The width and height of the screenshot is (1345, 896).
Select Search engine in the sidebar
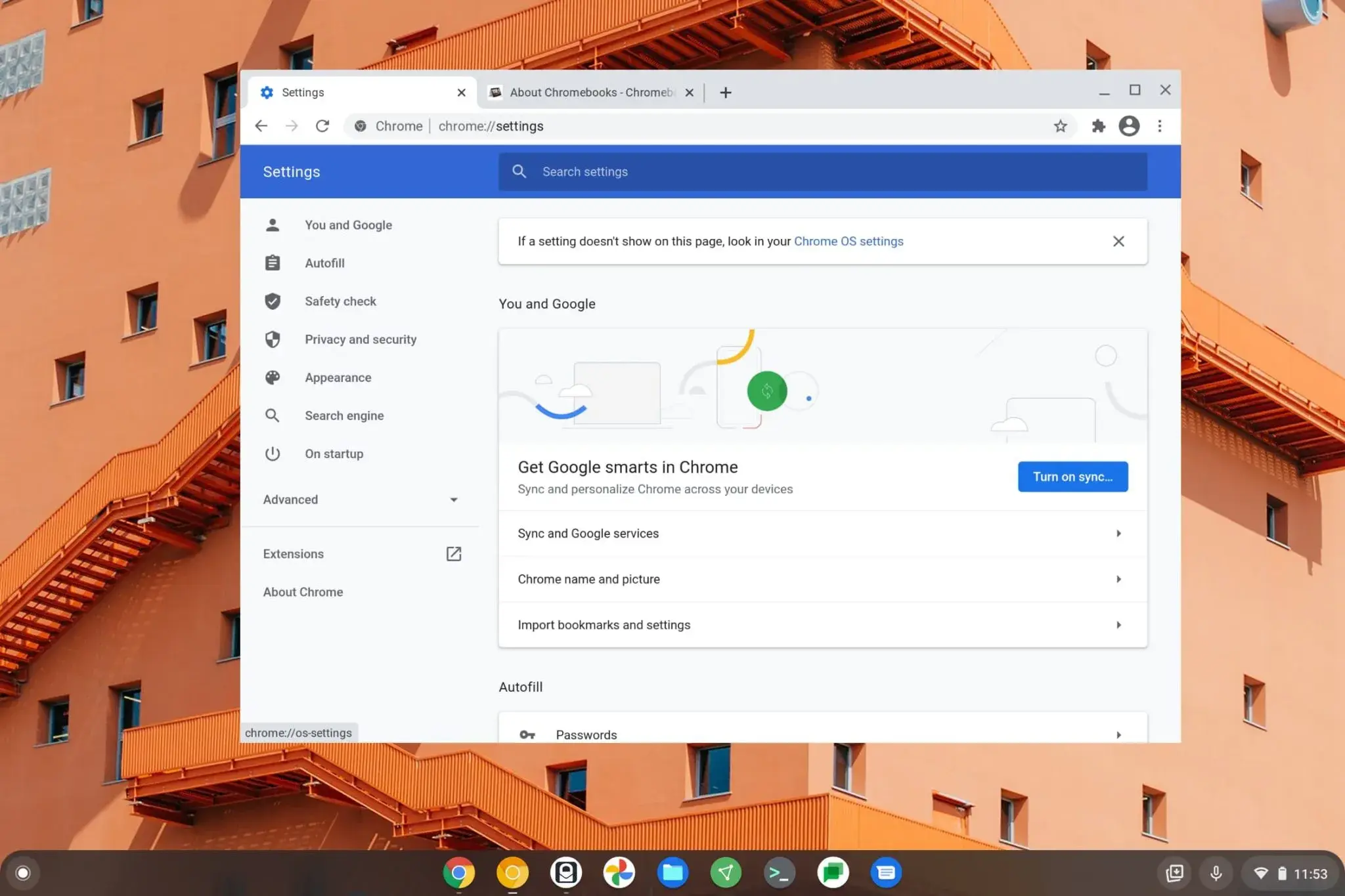click(x=344, y=416)
